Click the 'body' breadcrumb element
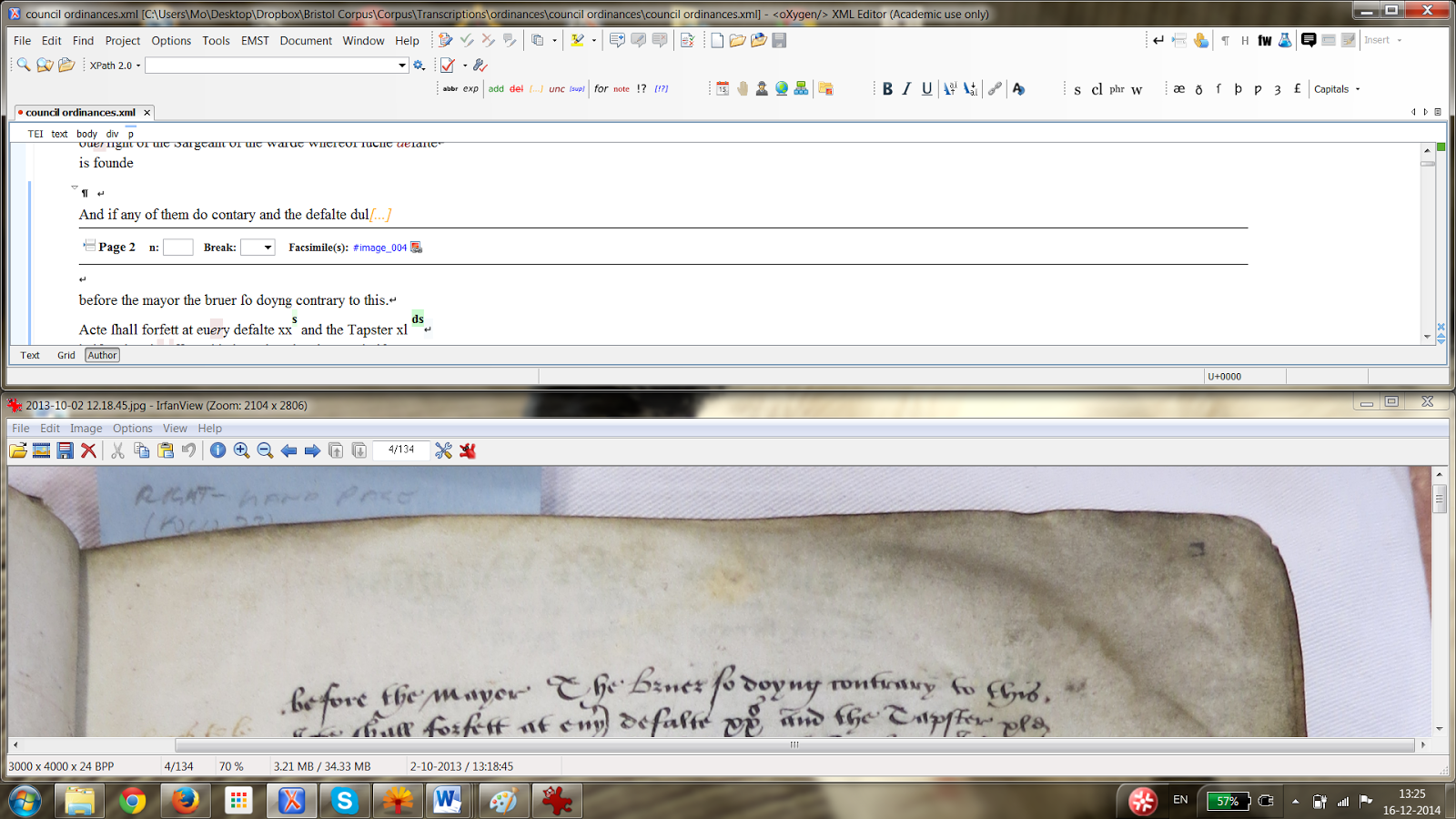 pos(86,134)
